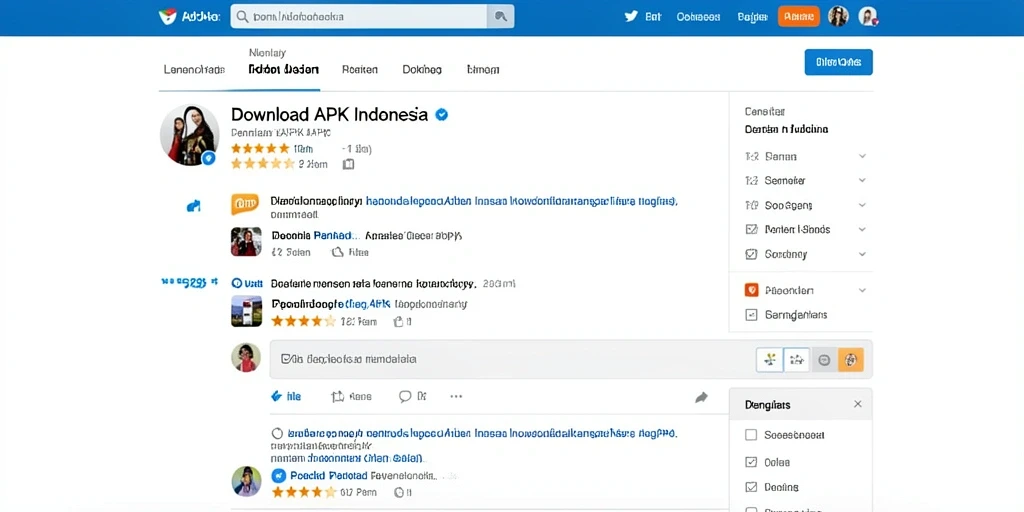Click the yellow flower icon right of comment box

[770, 359]
